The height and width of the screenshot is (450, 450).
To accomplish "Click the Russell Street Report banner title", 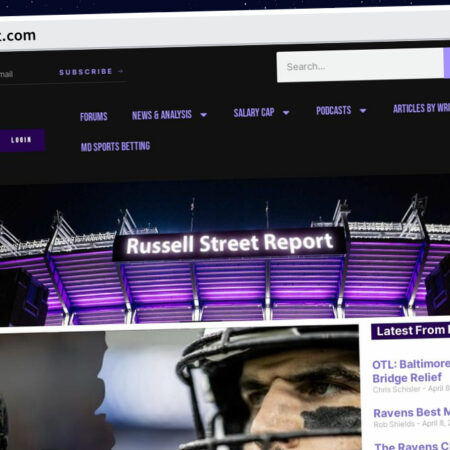I will [x=230, y=244].
